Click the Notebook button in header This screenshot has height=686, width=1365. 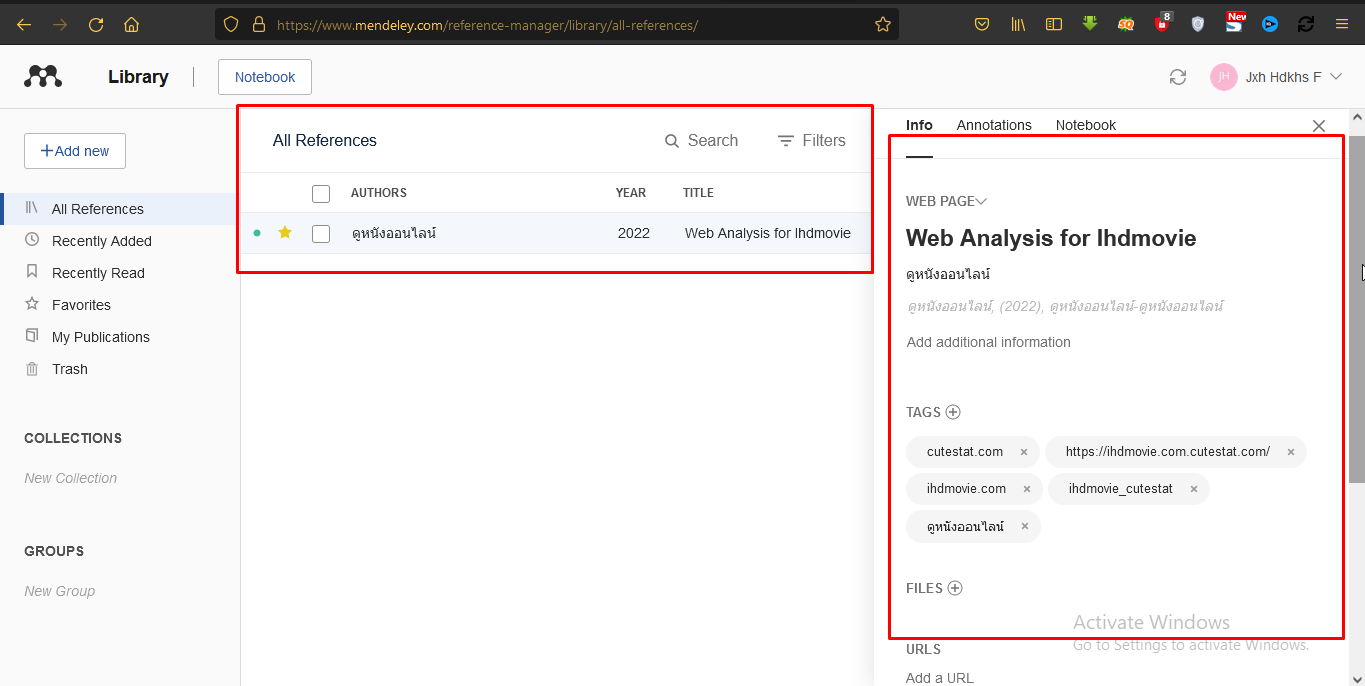pyautogui.click(x=265, y=77)
